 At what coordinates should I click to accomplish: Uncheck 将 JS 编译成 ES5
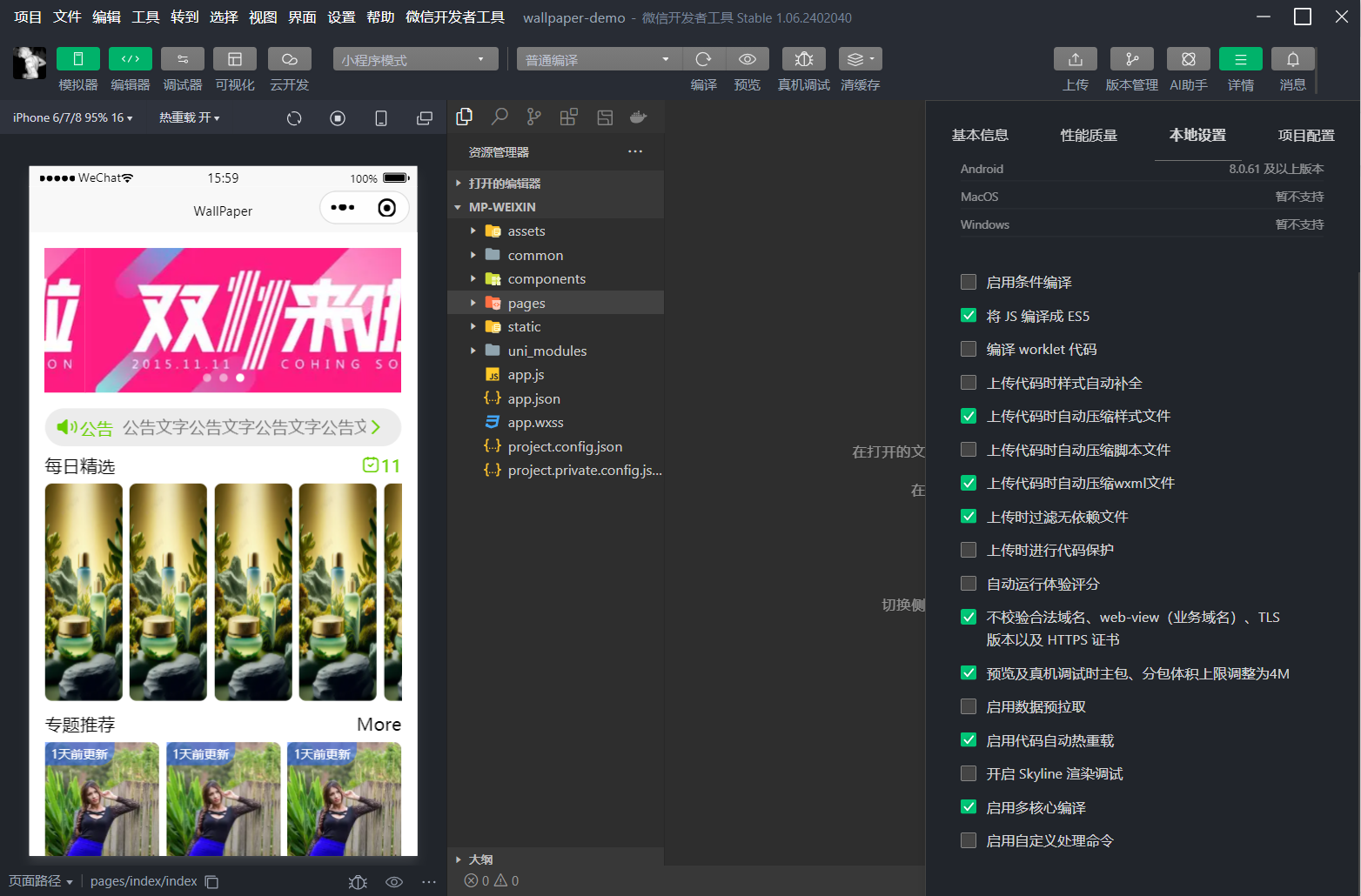point(969,315)
